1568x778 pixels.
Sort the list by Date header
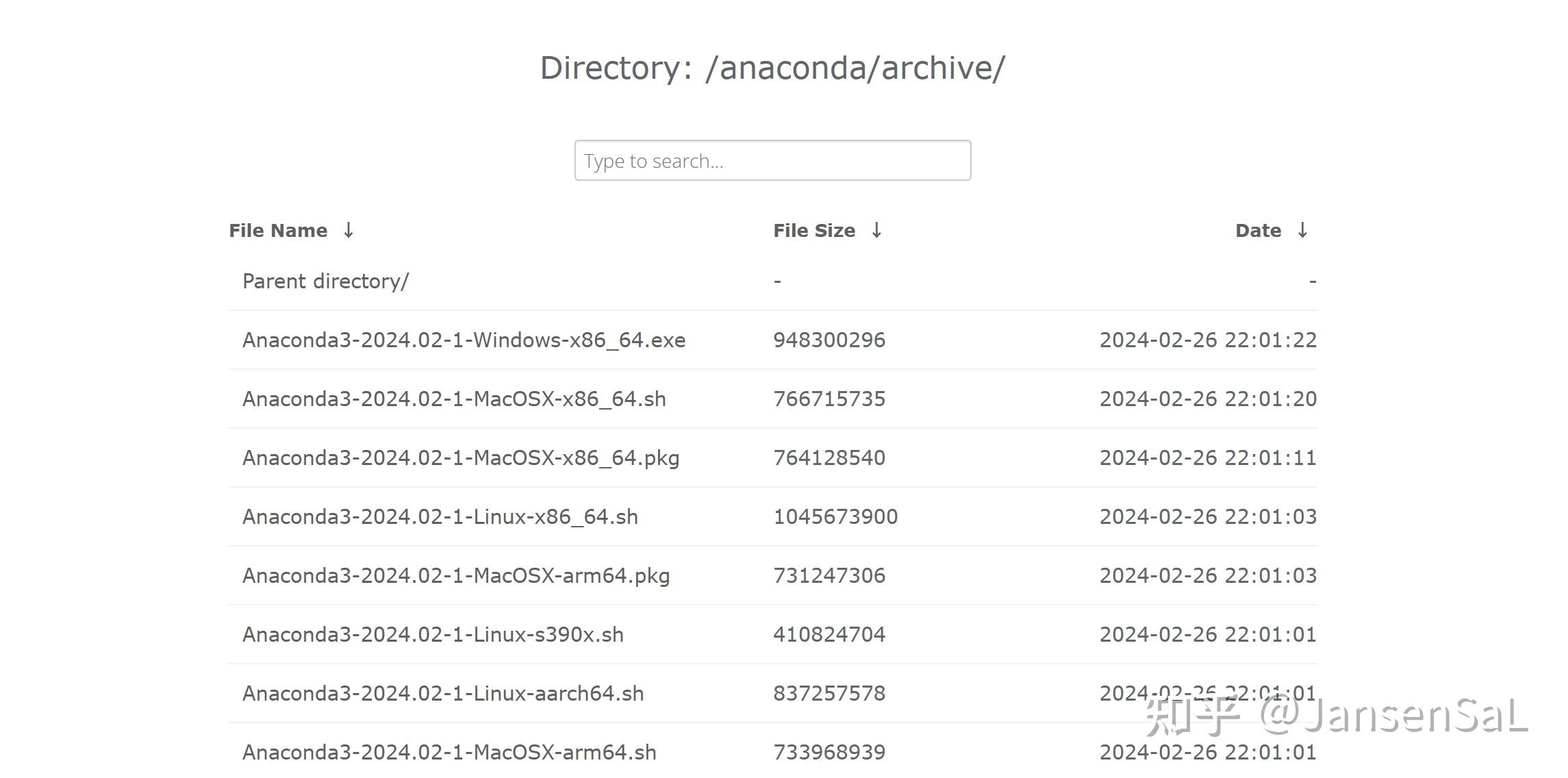click(x=1258, y=231)
